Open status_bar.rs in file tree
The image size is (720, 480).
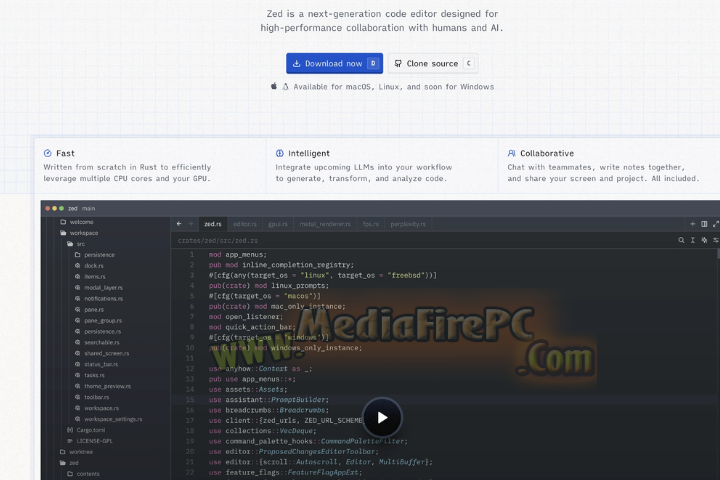tap(101, 365)
